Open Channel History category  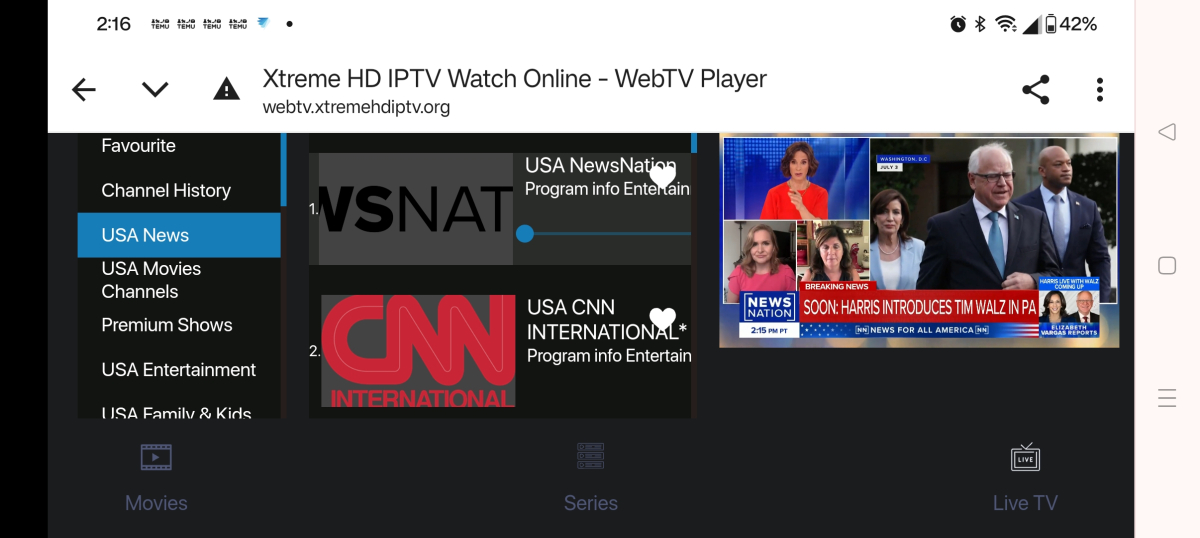click(x=166, y=190)
